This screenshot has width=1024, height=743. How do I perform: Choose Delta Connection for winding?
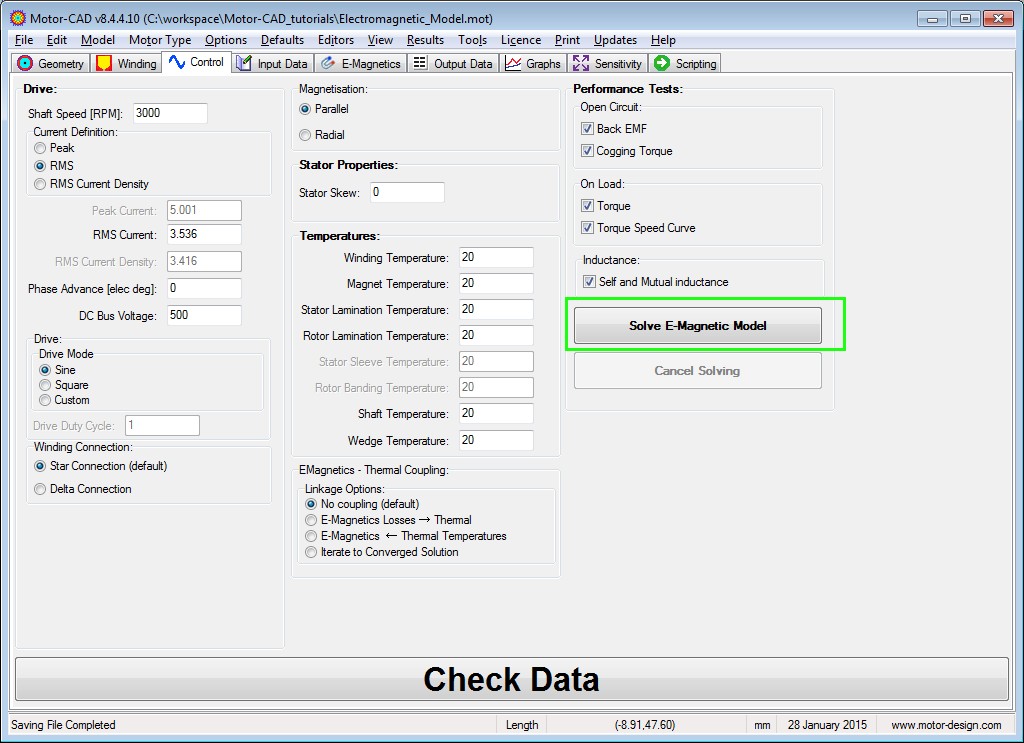point(41,490)
